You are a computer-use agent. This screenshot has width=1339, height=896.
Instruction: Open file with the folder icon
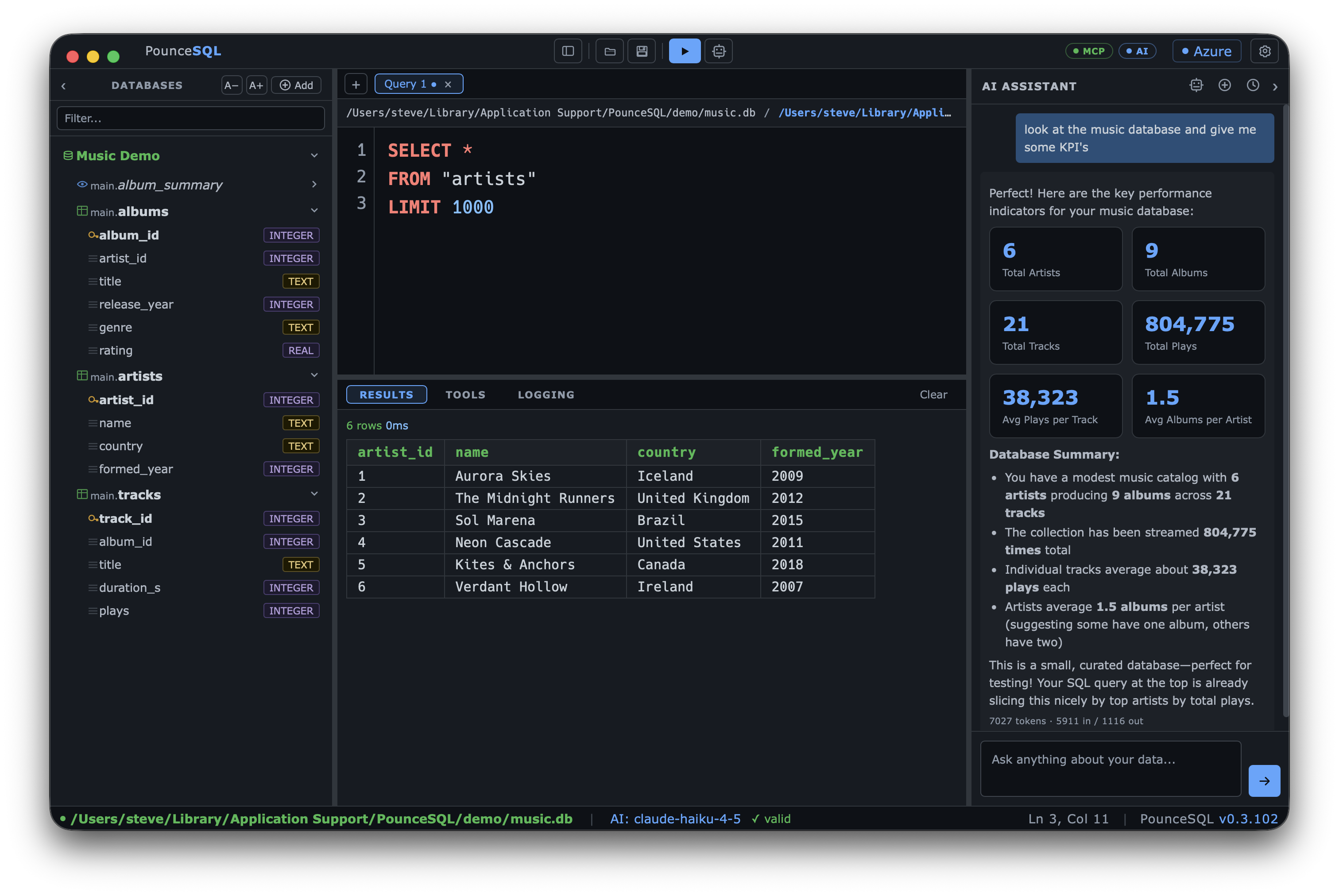pyautogui.click(x=610, y=51)
